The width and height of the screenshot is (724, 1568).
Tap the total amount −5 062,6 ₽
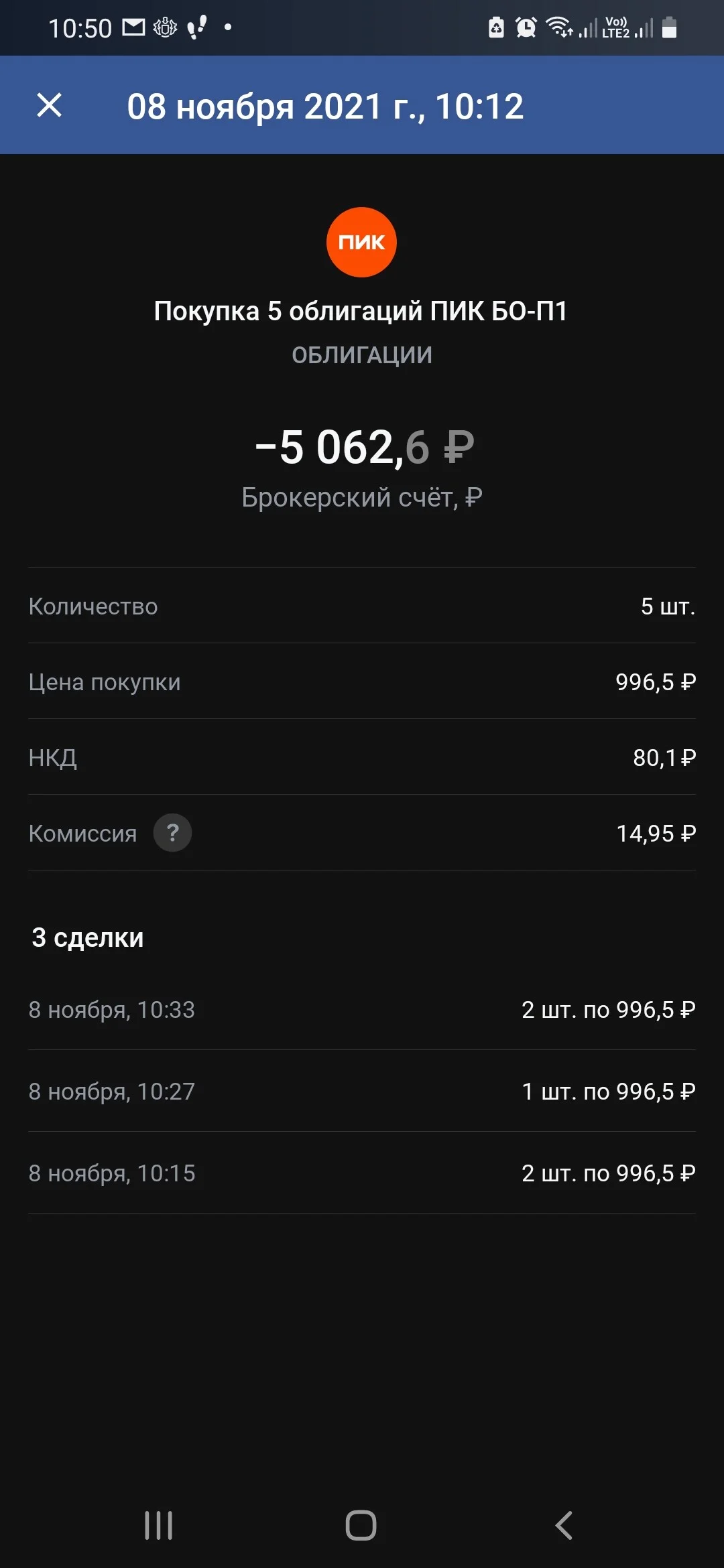364,447
